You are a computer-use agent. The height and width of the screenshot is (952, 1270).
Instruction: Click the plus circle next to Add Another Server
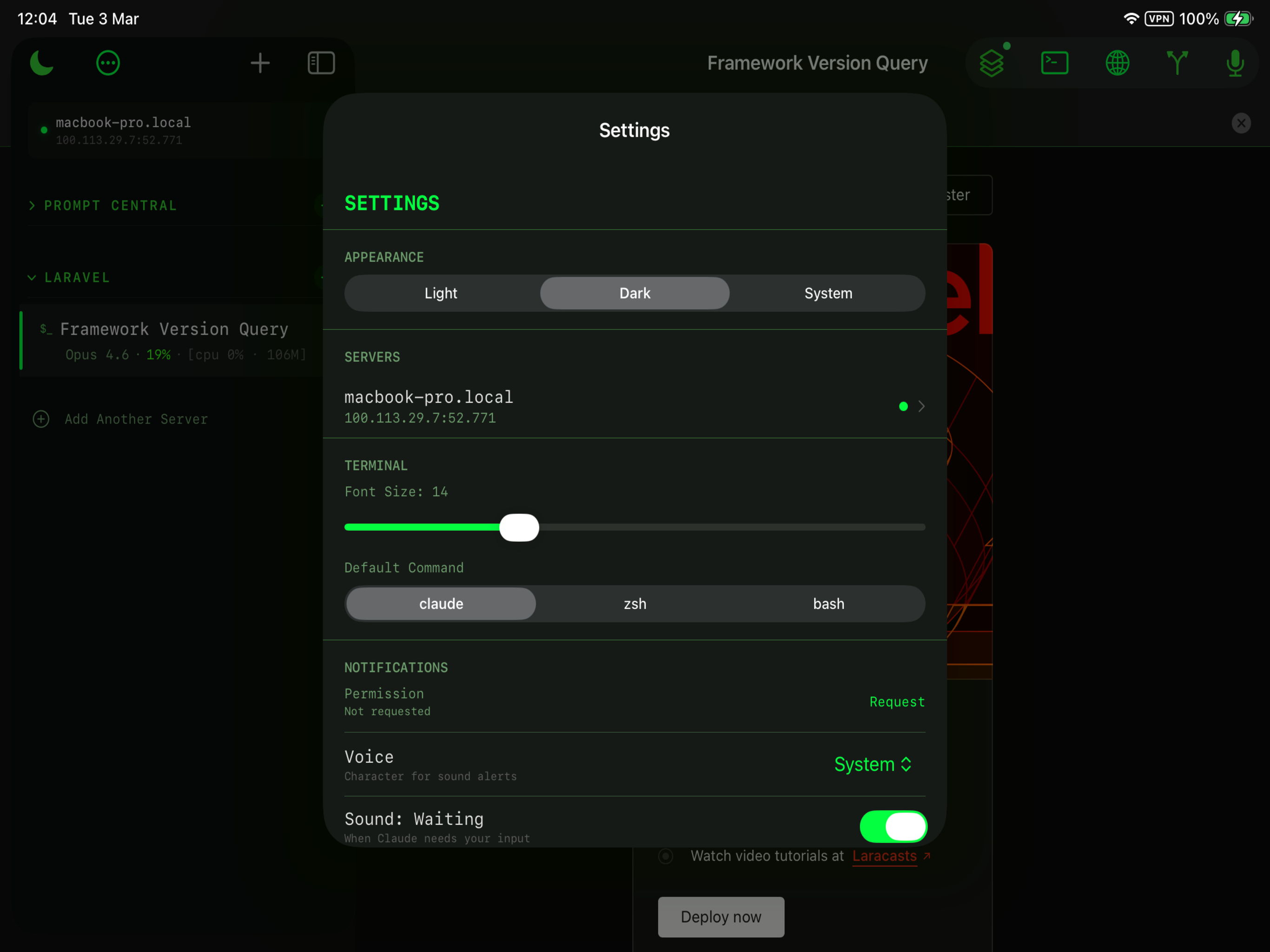[x=41, y=419]
